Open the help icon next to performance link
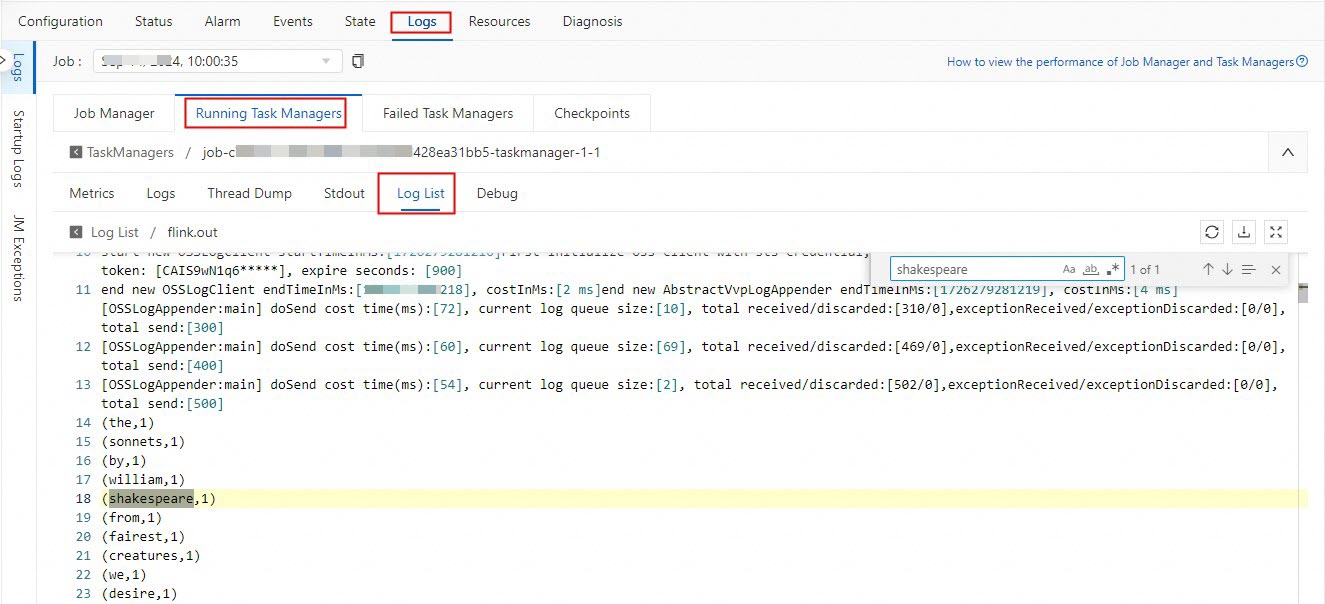 pyautogui.click(x=1302, y=61)
